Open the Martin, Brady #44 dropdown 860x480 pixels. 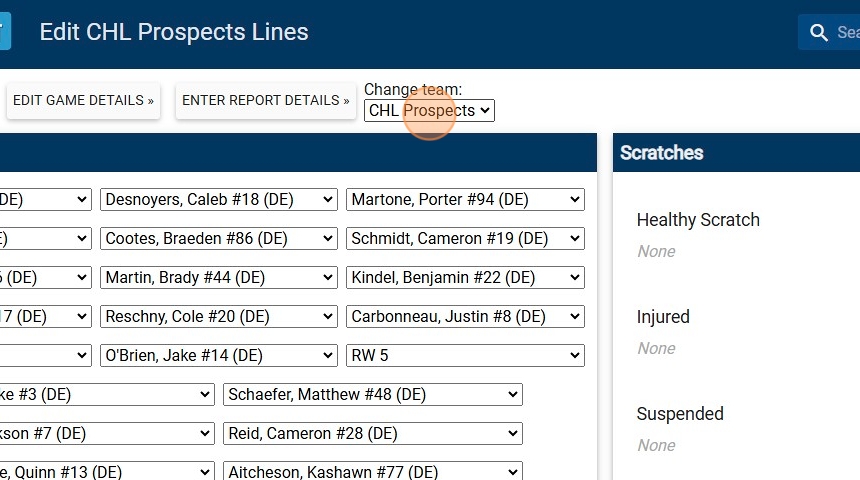click(219, 278)
